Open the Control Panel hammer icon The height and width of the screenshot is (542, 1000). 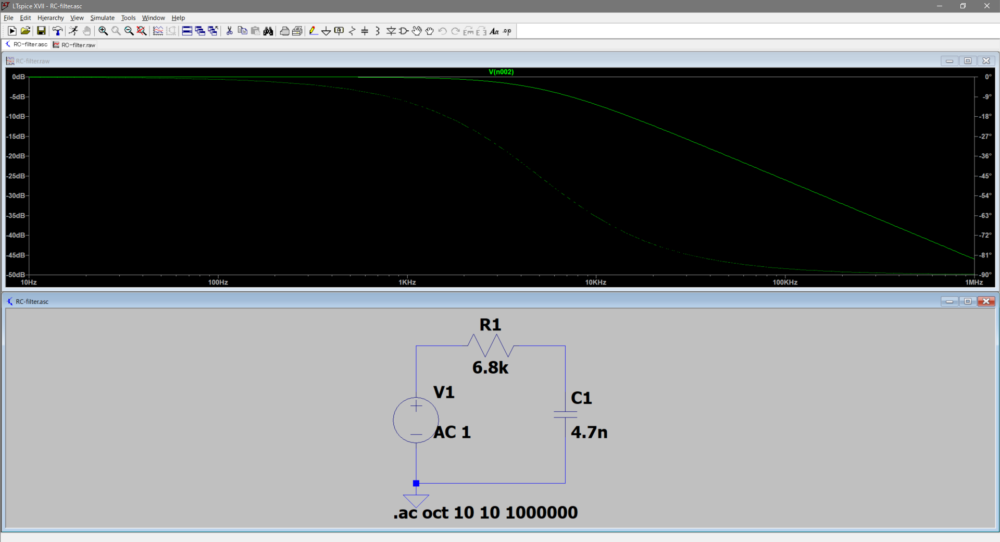click(57, 31)
